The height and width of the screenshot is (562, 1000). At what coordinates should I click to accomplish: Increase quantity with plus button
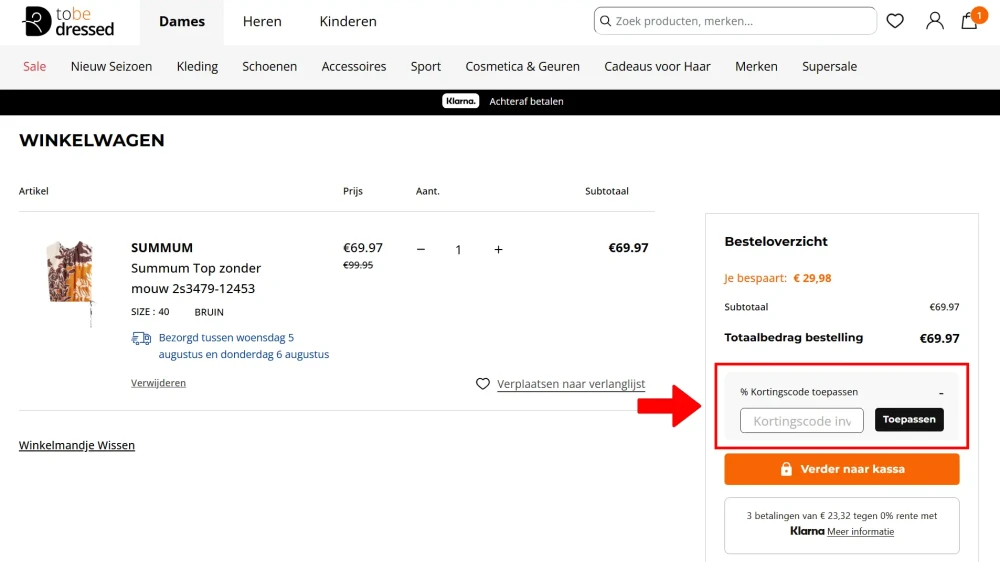click(x=498, y=249)
